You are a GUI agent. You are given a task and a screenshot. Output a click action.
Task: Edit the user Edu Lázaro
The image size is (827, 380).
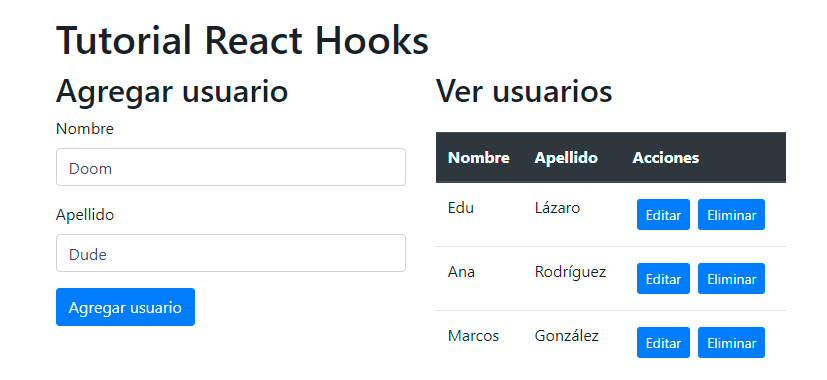[x=663, y=215]
